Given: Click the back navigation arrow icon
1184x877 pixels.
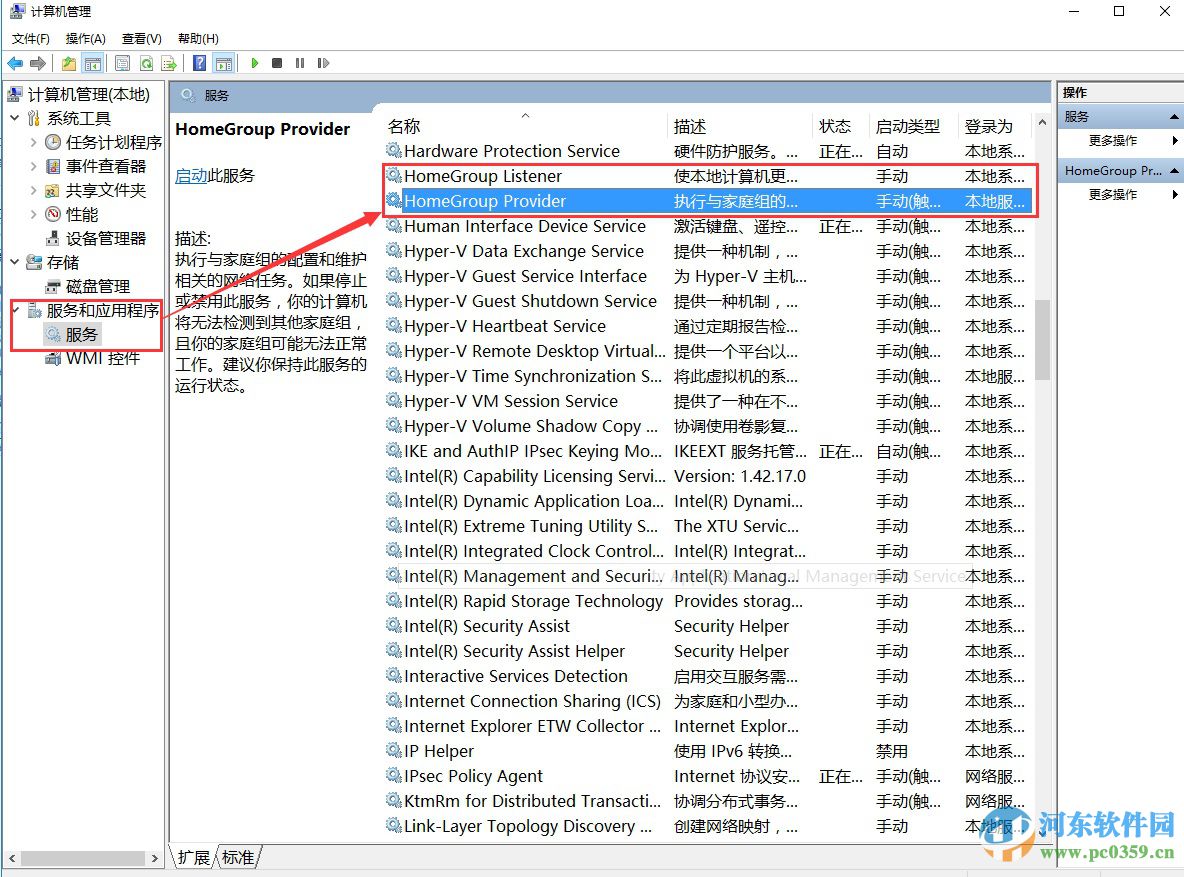Looking at the screenshot, I should [14, 63].
